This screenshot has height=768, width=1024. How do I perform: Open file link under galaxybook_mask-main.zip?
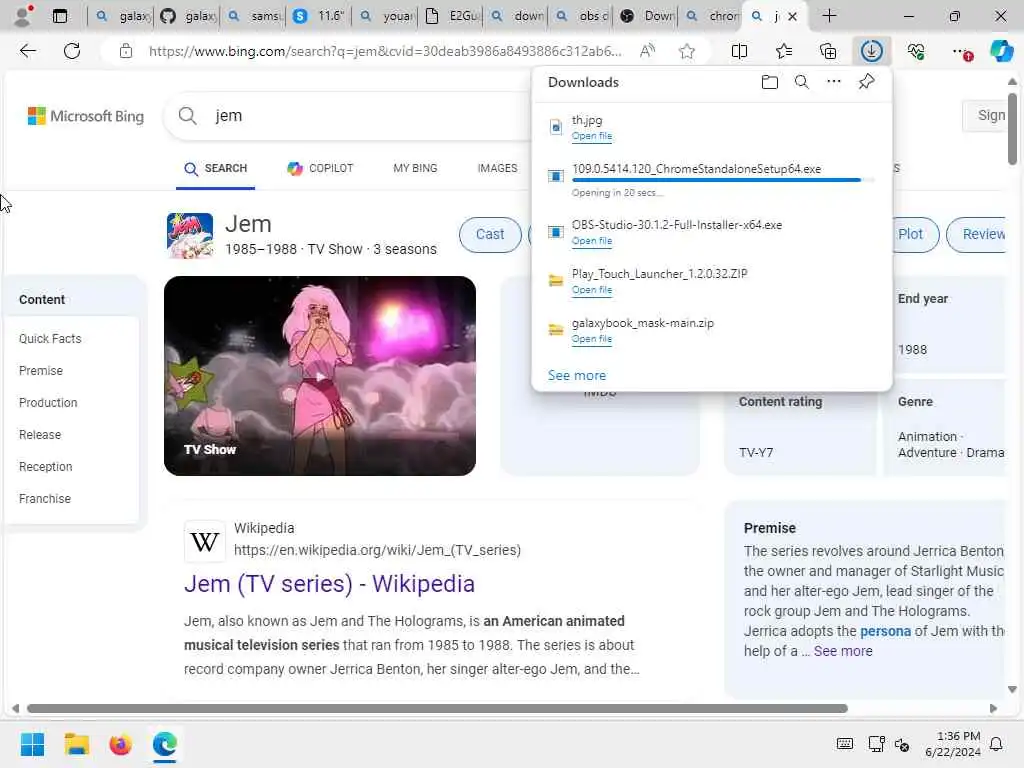pos(592,339)
